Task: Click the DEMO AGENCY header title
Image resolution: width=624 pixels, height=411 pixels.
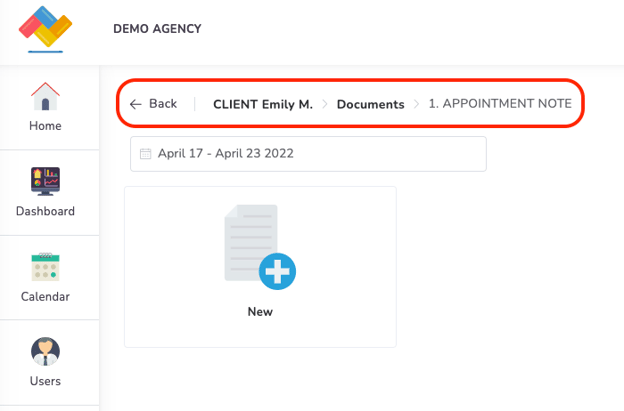Action: [x=157, y=29]
